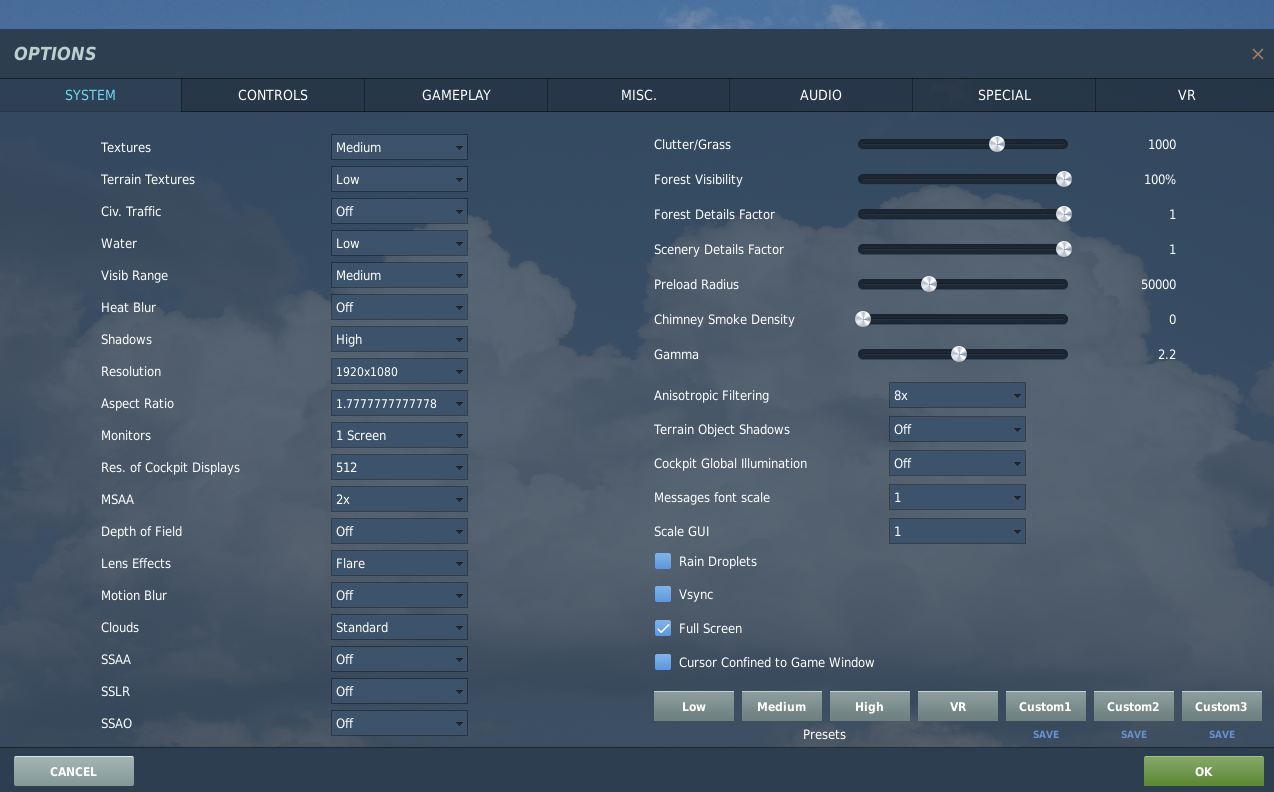The width and height of the screenshot is (1274, 792).
Task: Click SAVE under Custom2
Action: tap(1134, 734)
